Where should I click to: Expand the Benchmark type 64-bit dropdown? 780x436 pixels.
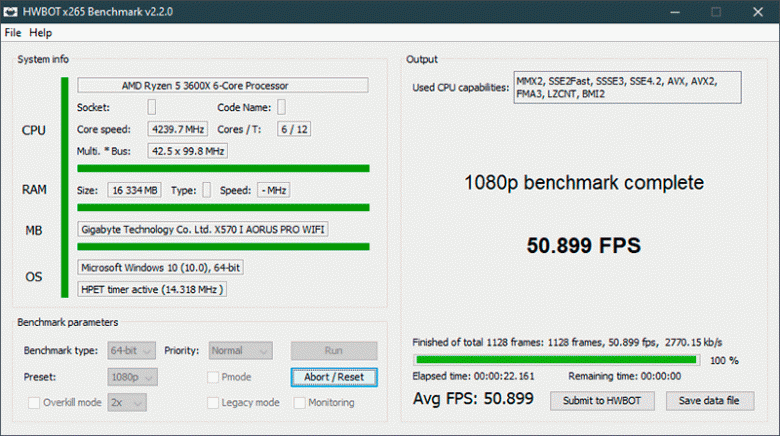click(x=132, y=350)
